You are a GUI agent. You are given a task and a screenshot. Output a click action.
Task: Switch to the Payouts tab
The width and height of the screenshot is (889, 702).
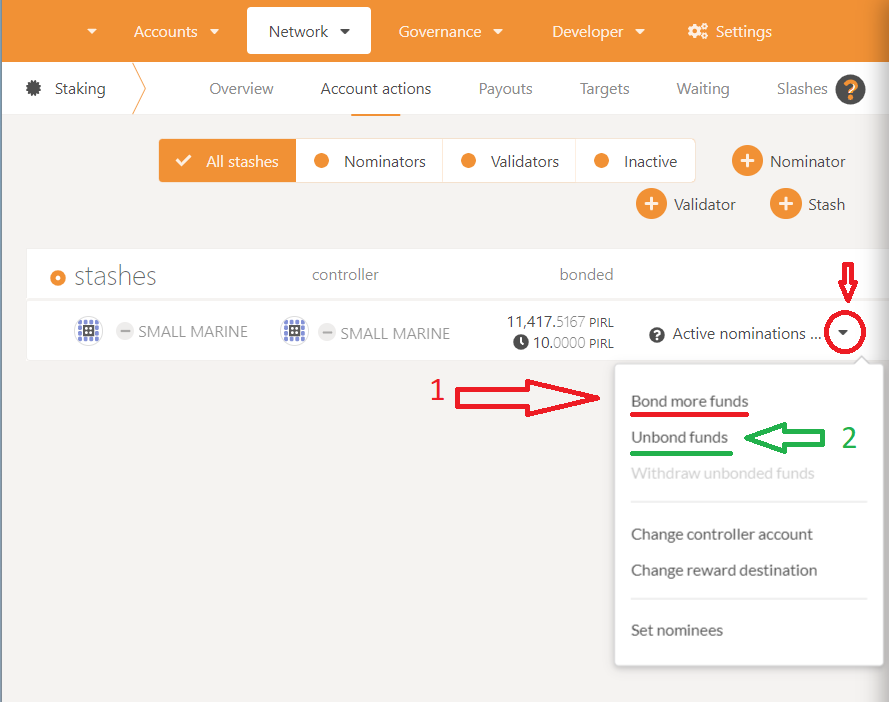[505, 89]
